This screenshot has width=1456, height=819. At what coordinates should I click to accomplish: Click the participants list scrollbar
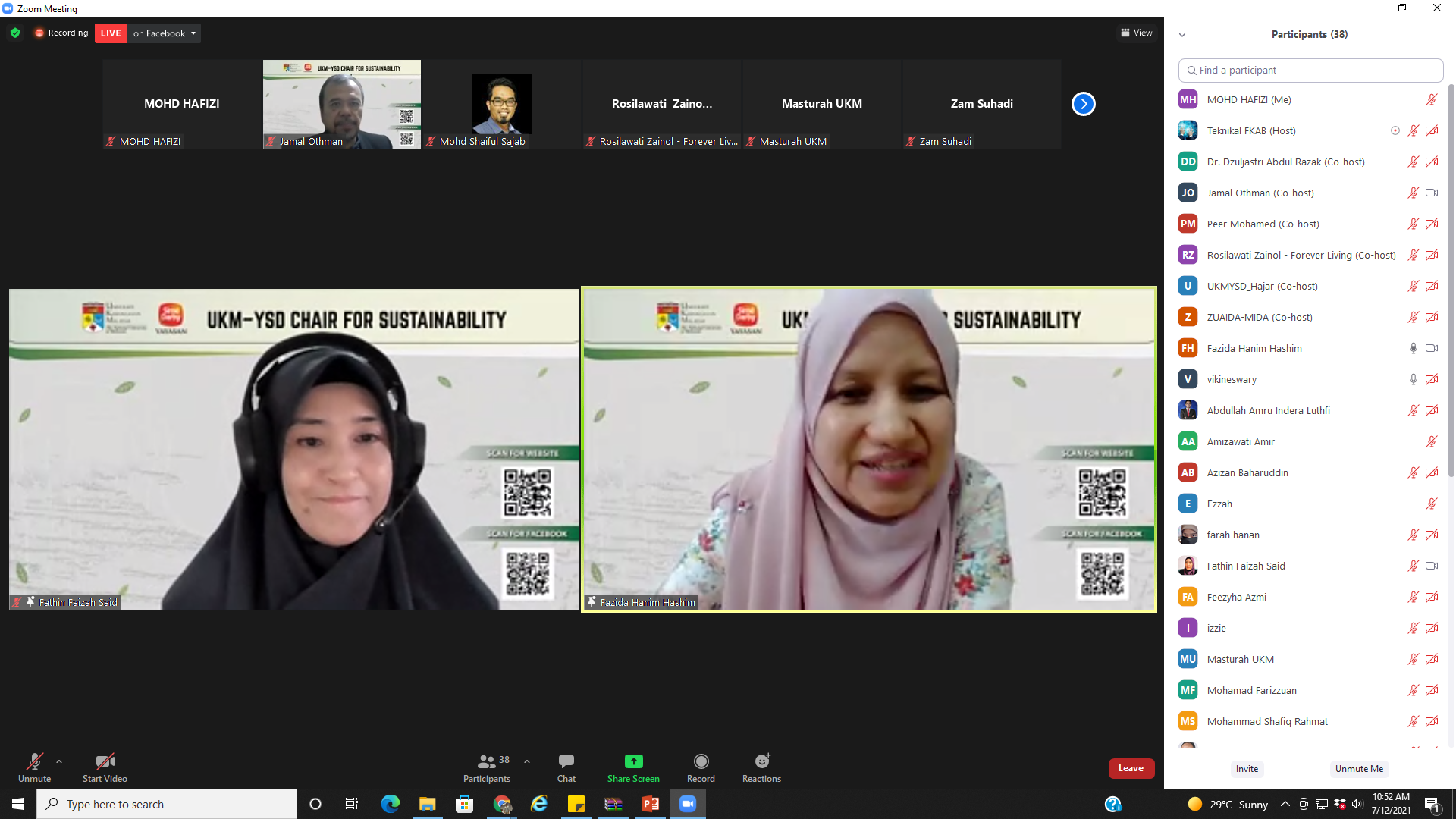click(1451, 281)
